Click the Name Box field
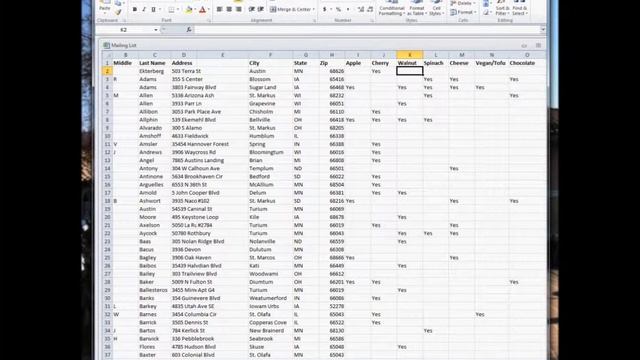 point(124,30)
